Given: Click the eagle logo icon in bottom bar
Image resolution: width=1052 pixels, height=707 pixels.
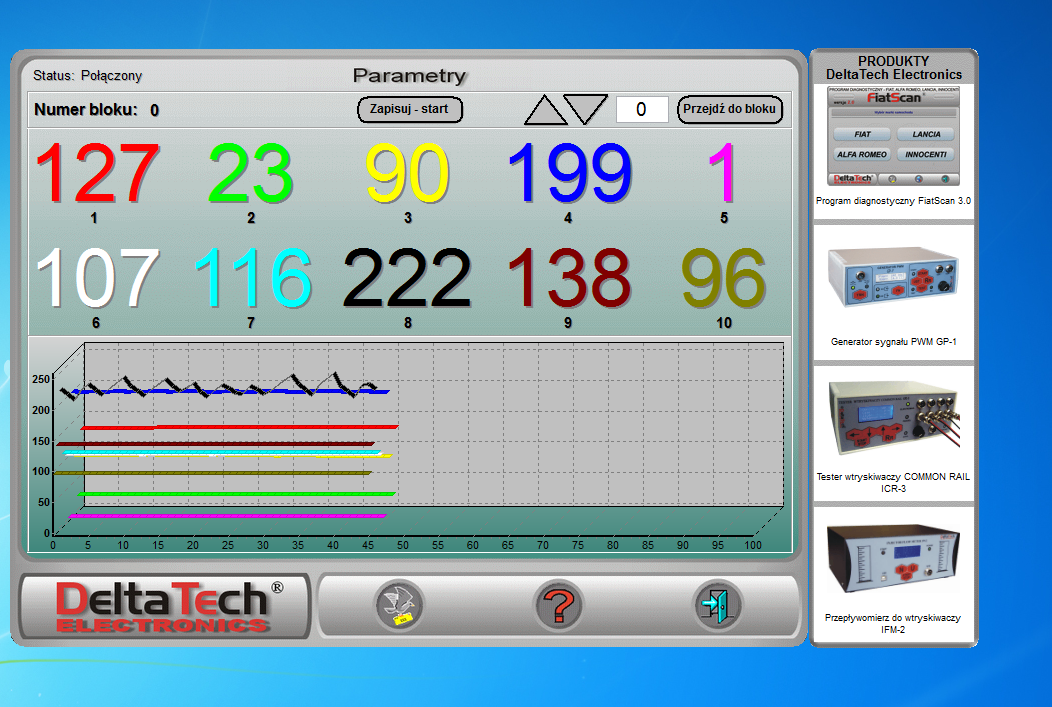Looking at the screenshot, I should coord(400,605).
